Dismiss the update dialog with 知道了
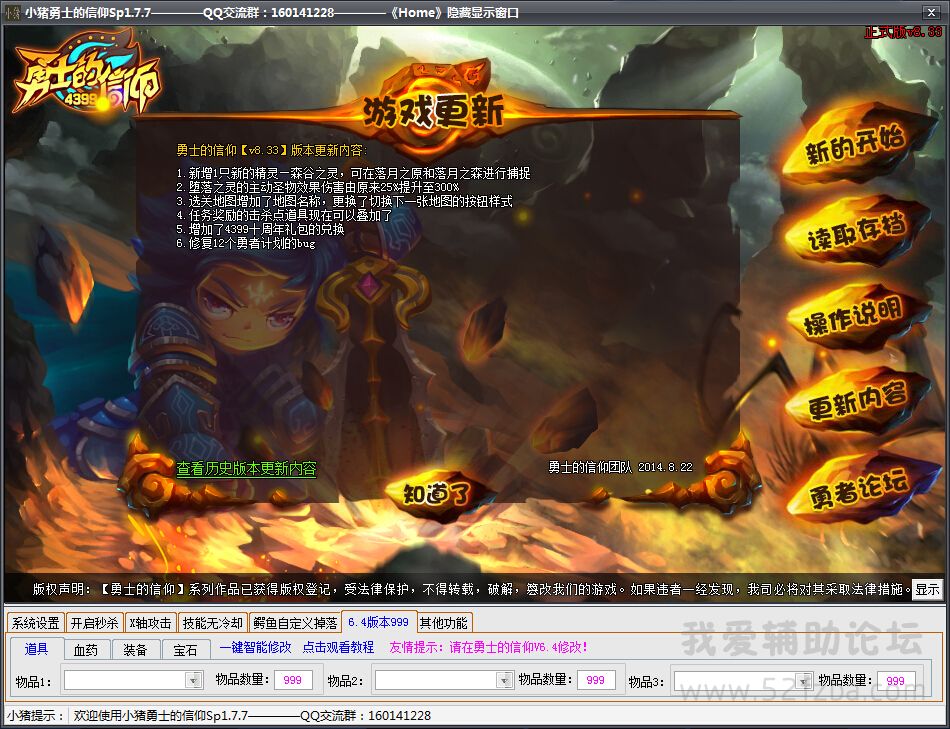Viewport: 950px width, 729px height. point(437,494)
